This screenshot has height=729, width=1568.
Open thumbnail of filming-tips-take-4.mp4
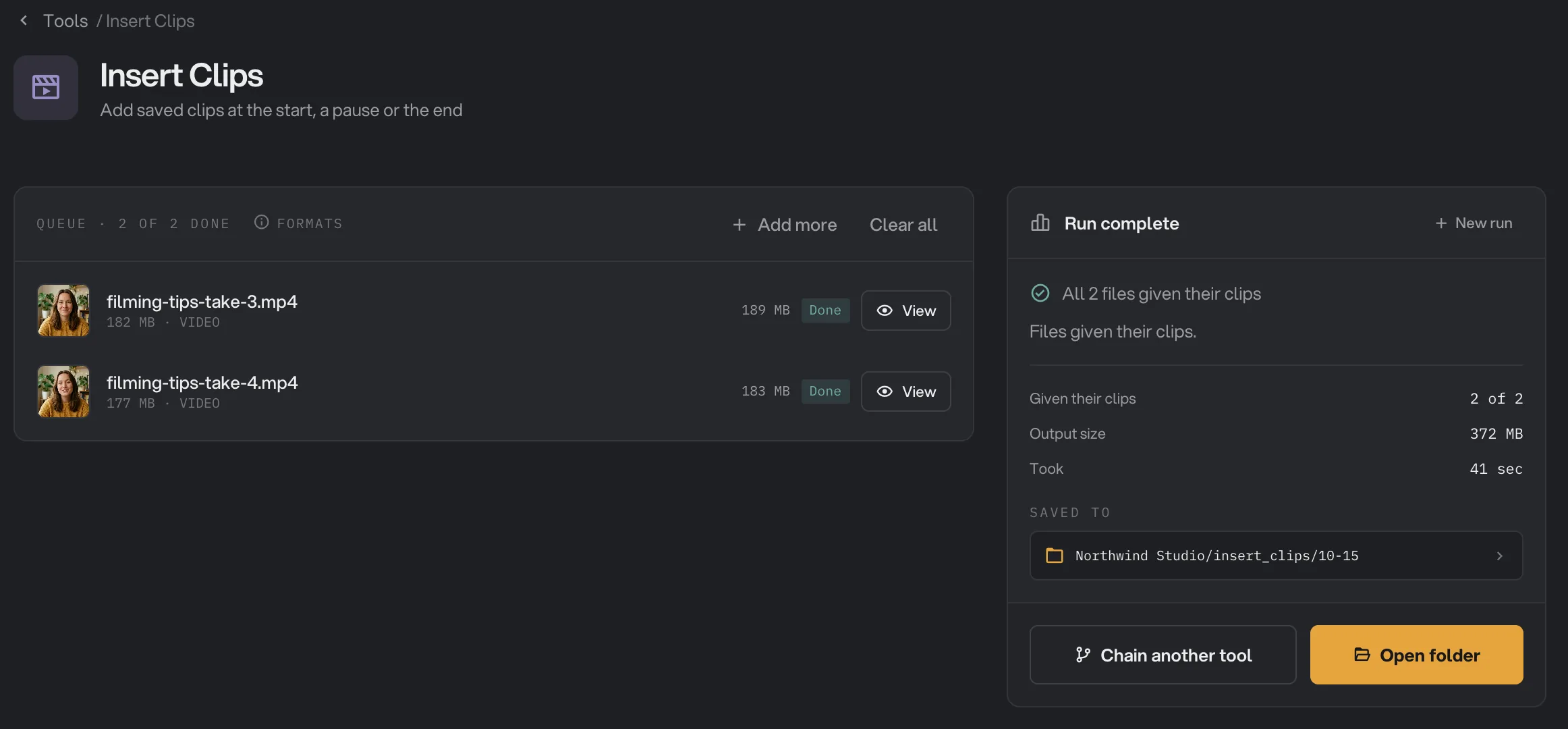[x=63, y=391]
